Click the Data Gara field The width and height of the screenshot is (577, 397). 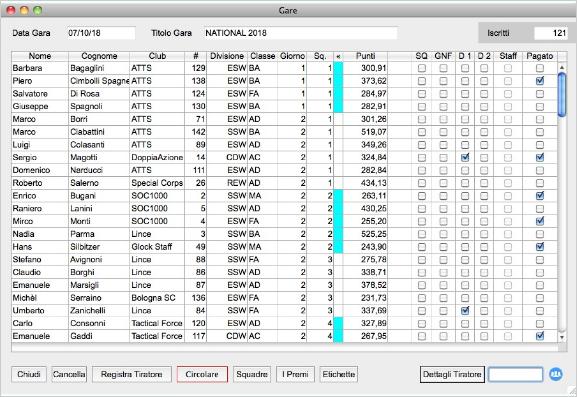click(101, 33)
